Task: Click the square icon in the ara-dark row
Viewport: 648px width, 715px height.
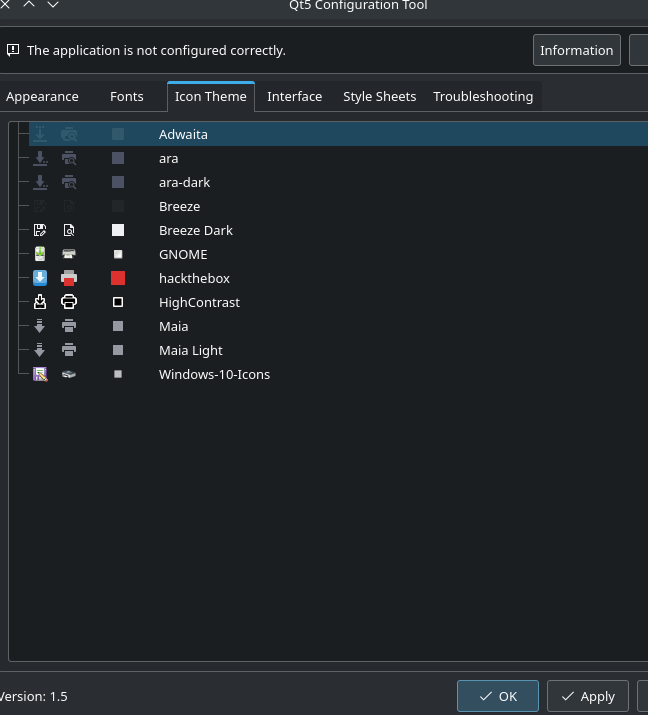Action: click(118, 182)
